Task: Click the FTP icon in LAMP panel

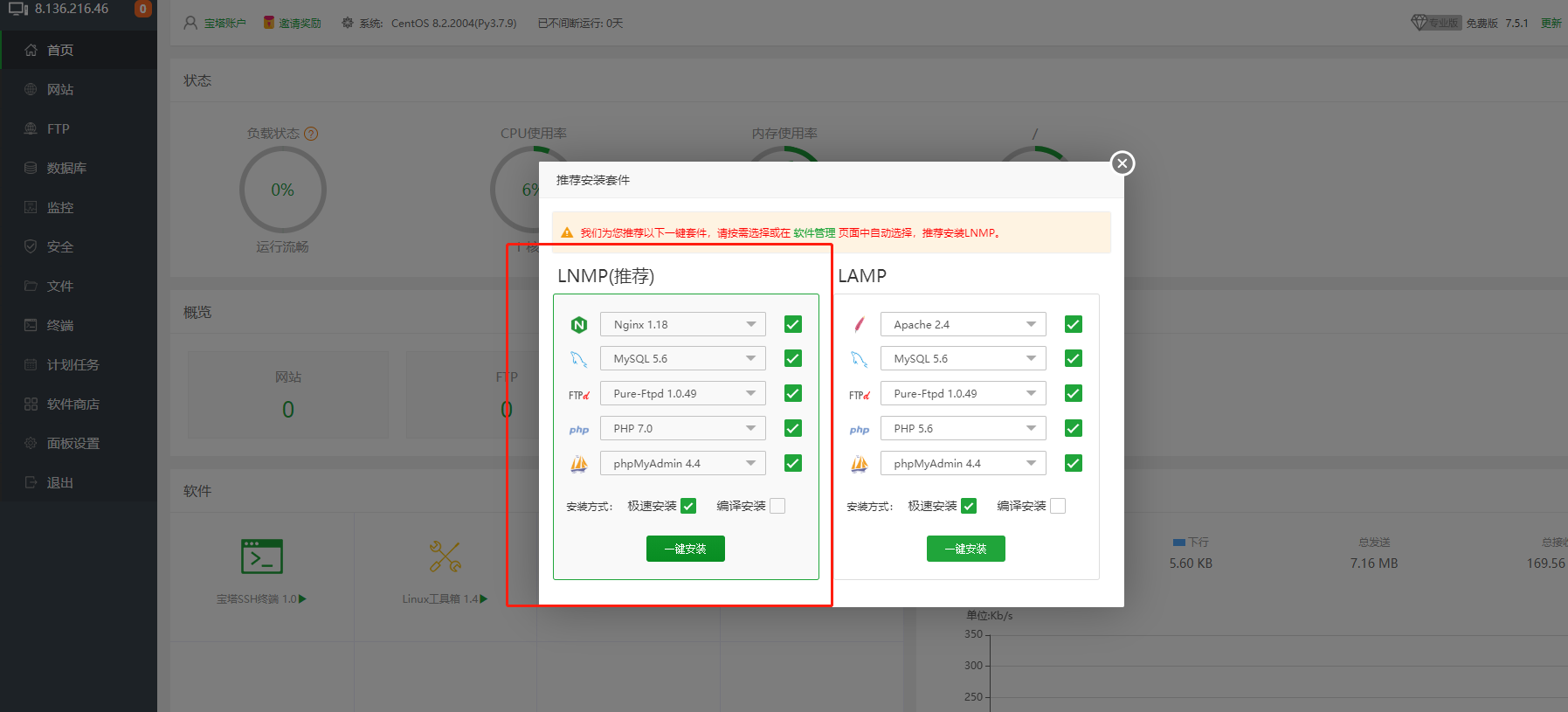Action: coord(860,395)
